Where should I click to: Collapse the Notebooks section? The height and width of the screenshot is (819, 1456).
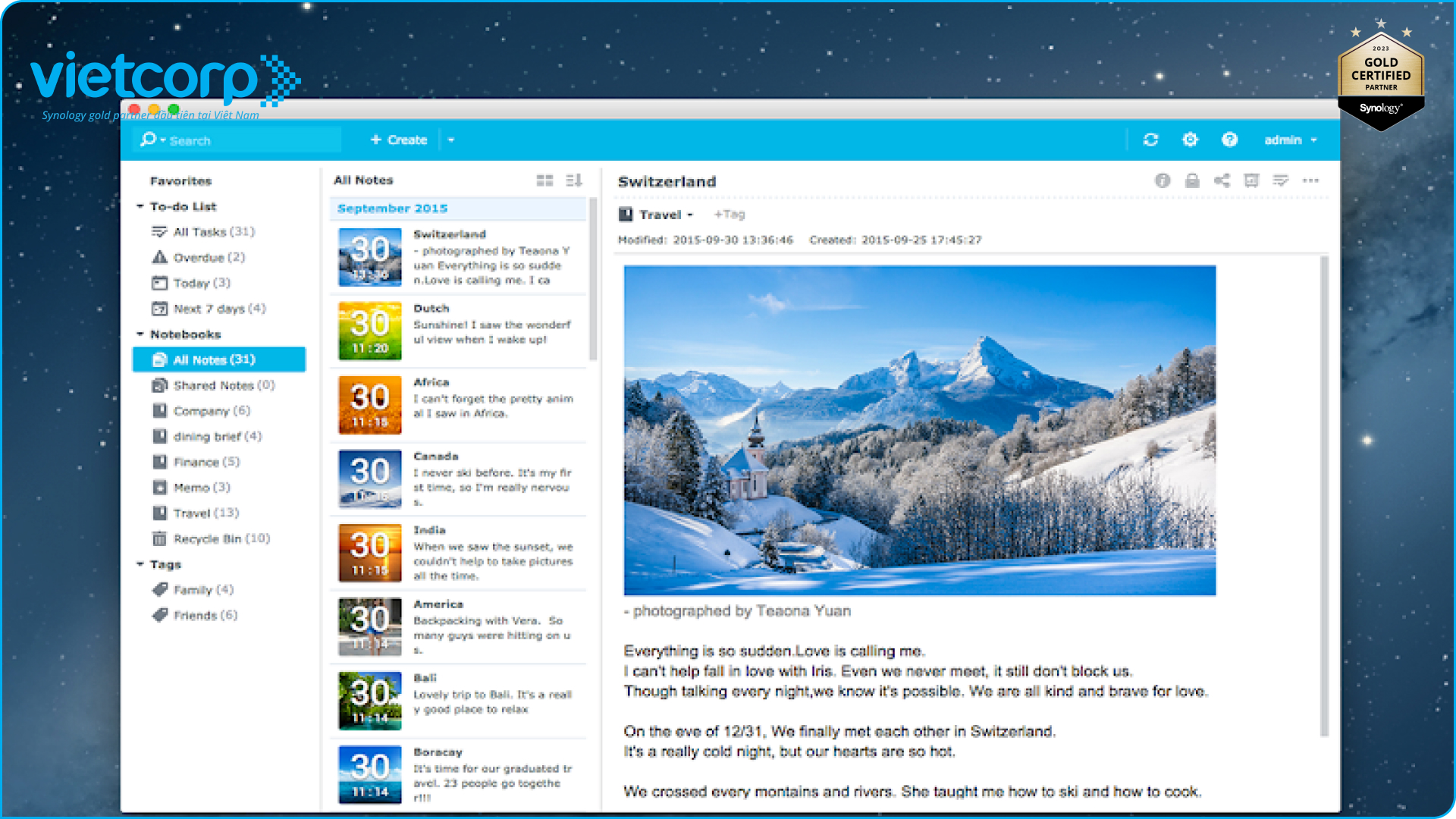click(140, 334)
